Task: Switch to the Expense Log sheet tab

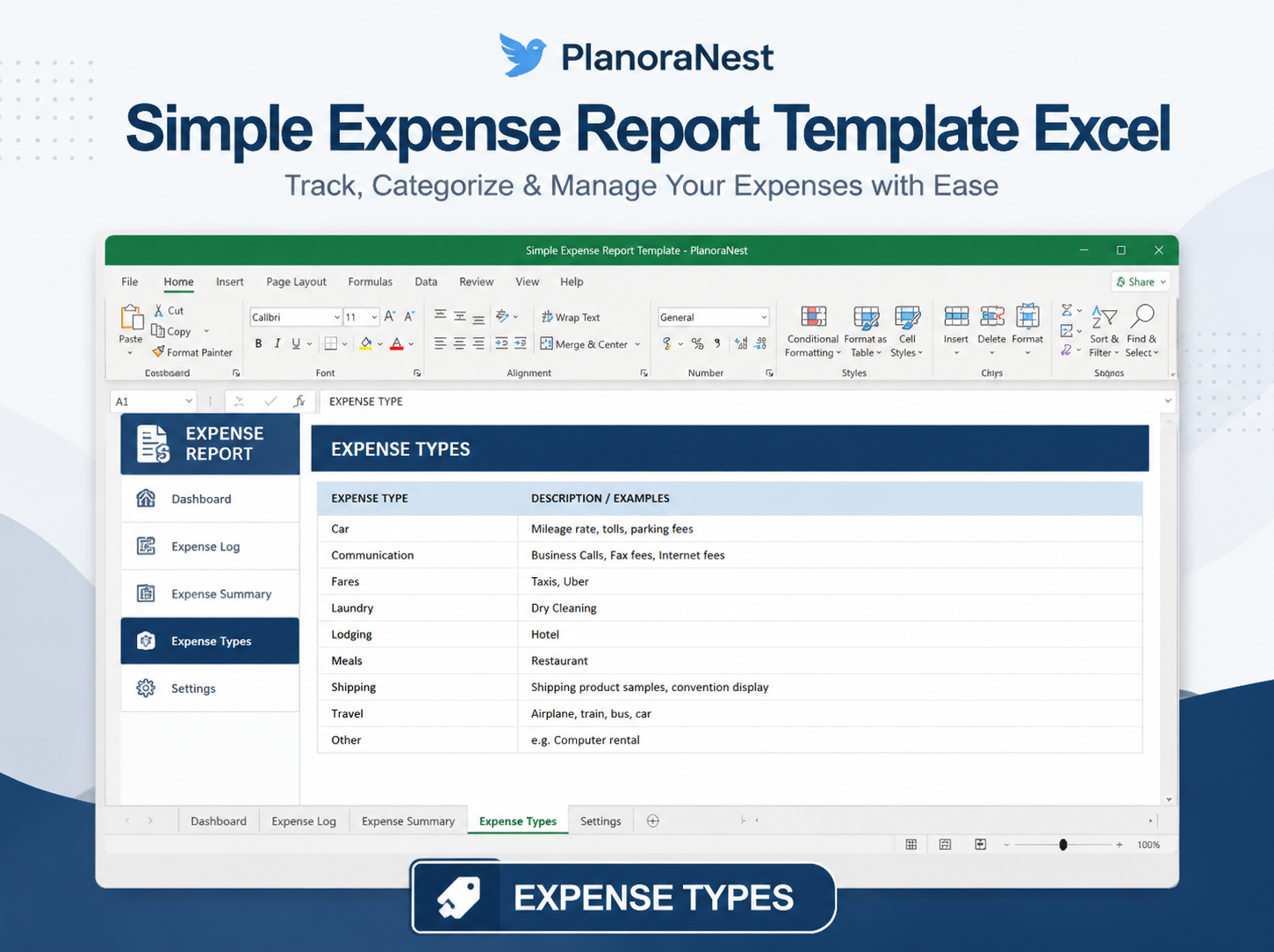Action: point(304,821)
